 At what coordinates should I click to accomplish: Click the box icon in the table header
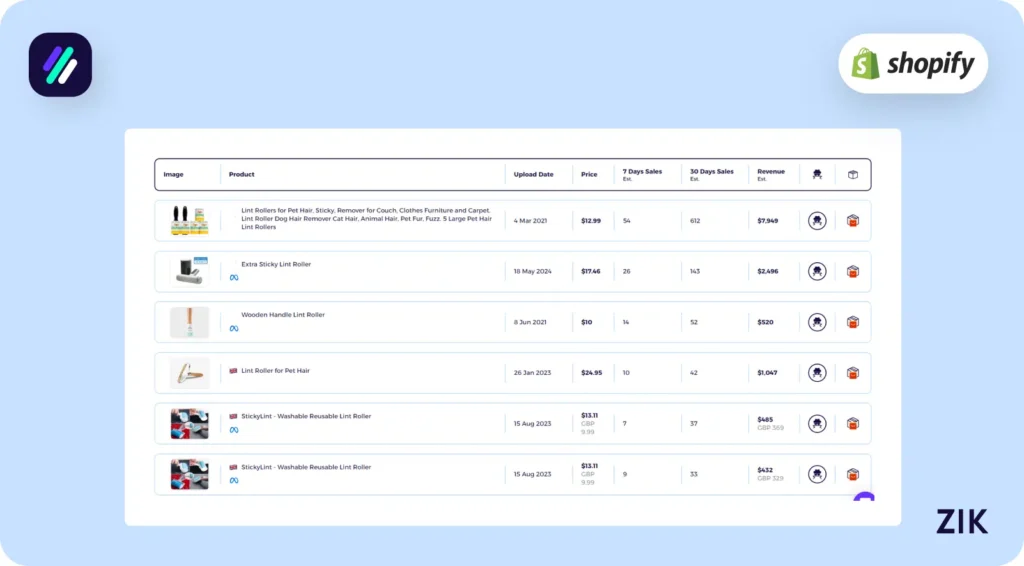tap(853, 175)
